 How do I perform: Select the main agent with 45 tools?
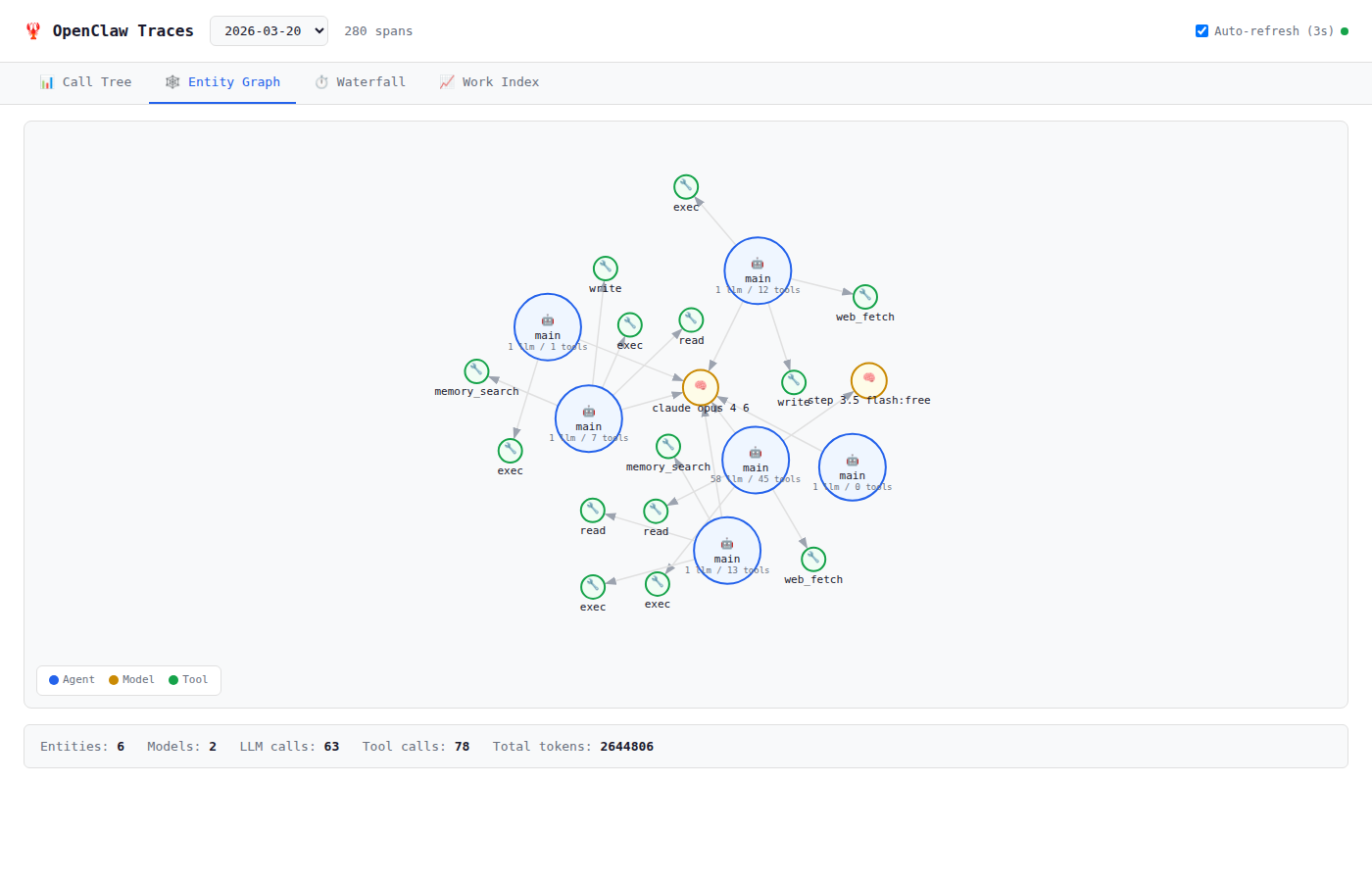pos(756,459)
